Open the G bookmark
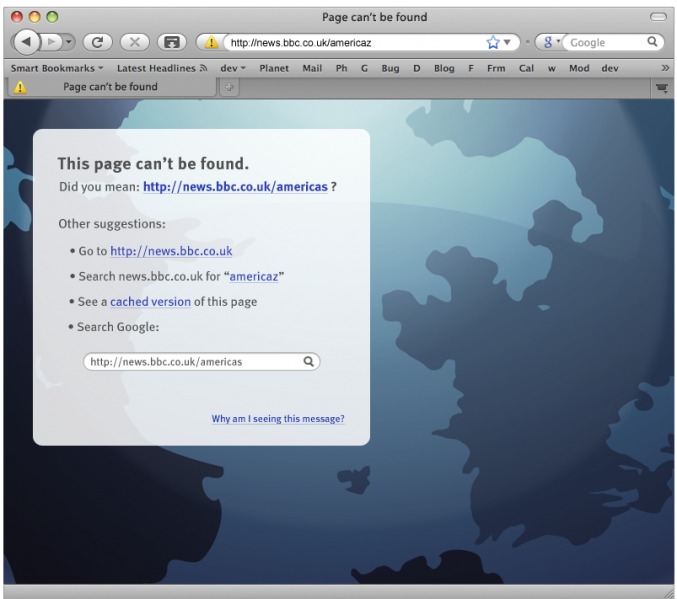677x599 pixels. (x=364, y=68)
